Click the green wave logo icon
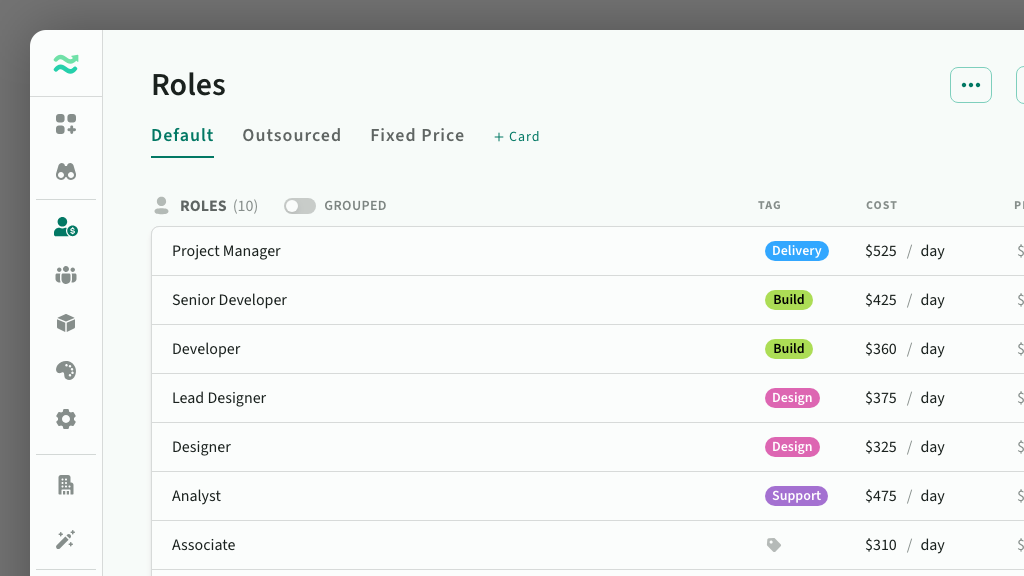This screenshot has width=1024, height=576. pos(66,65)
